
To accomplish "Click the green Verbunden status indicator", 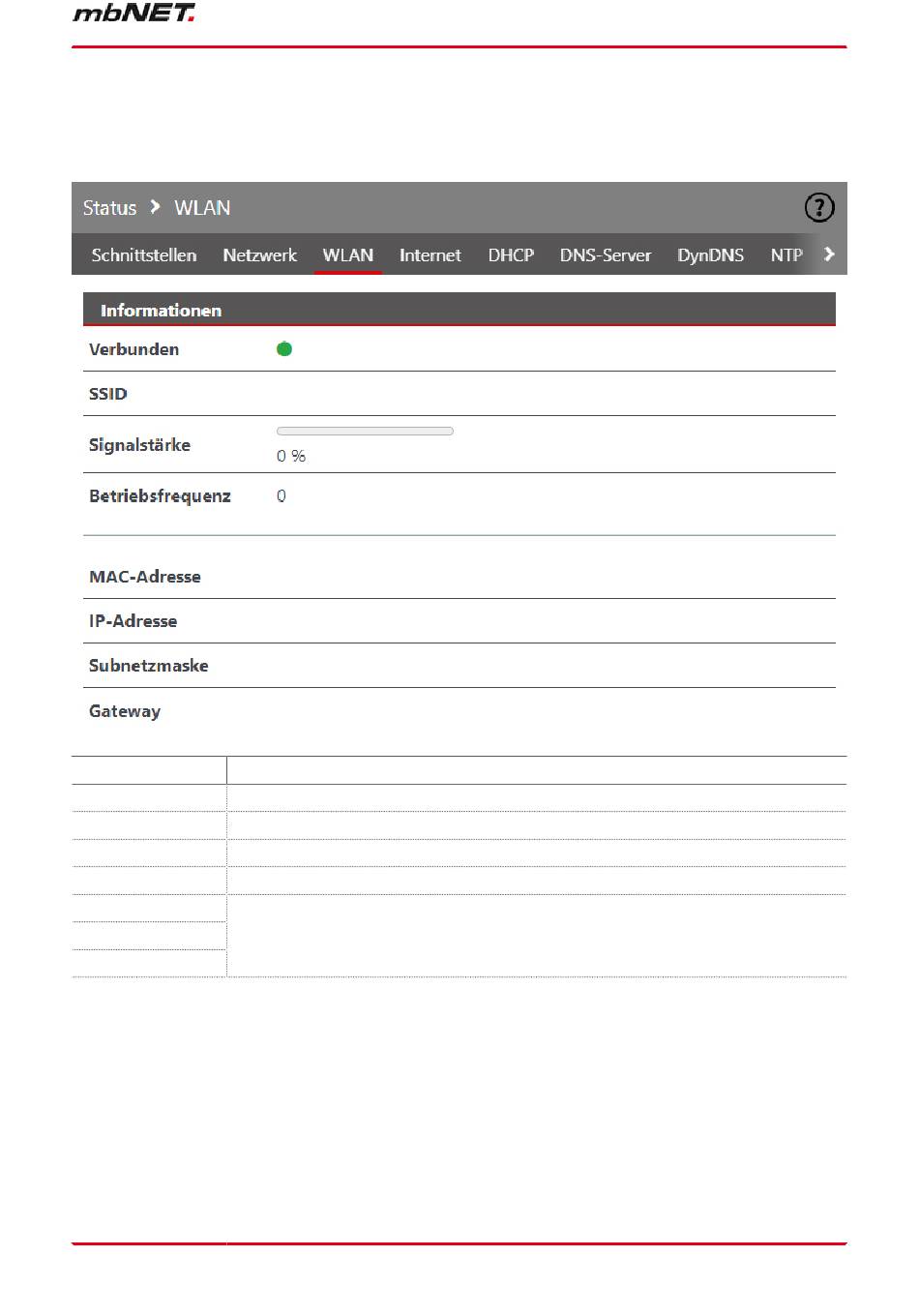I will click(284, 349).
